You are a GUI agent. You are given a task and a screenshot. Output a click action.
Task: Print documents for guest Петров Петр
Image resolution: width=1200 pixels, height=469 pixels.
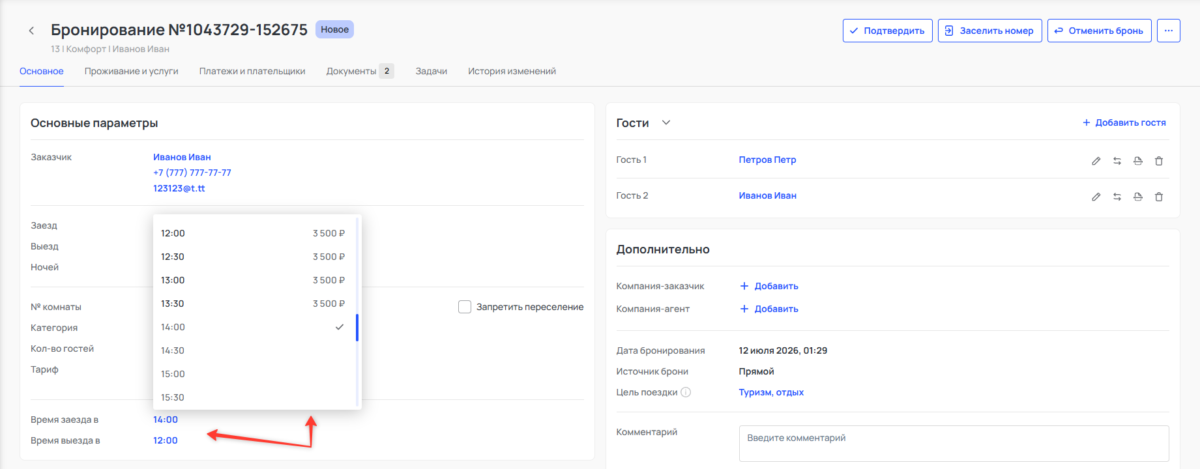click(1138, 160)
